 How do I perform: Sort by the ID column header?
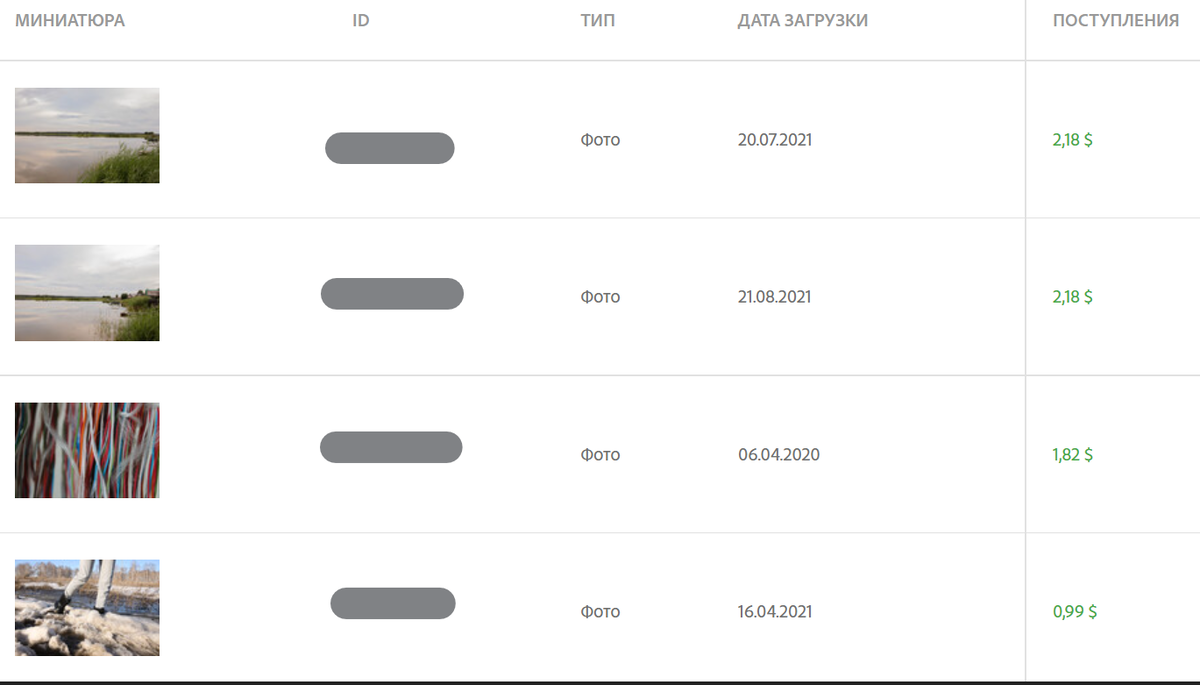click(x=361, y=20)
